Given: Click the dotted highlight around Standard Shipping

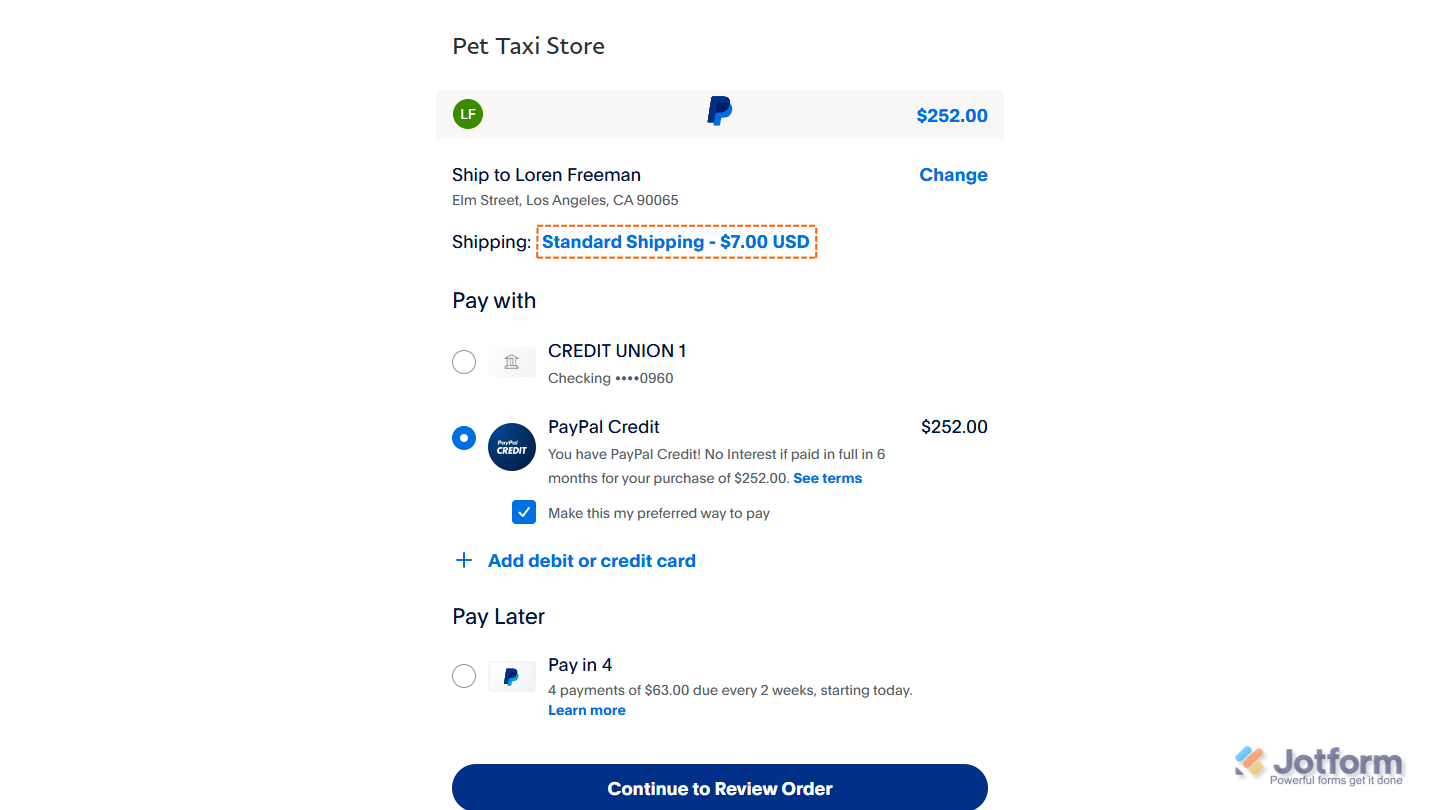Looking at the screenshot, I should (676, 241).
